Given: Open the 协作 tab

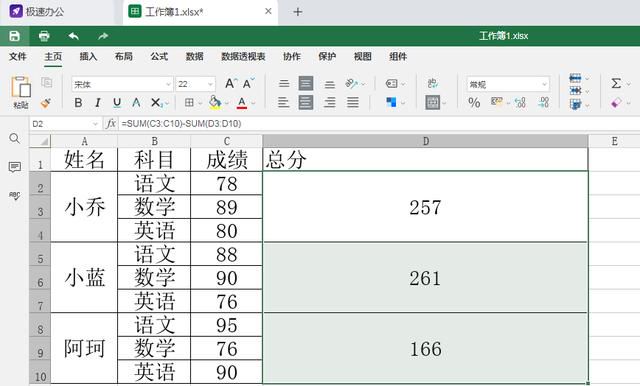Looking at the screenshot, I should 292,56.
